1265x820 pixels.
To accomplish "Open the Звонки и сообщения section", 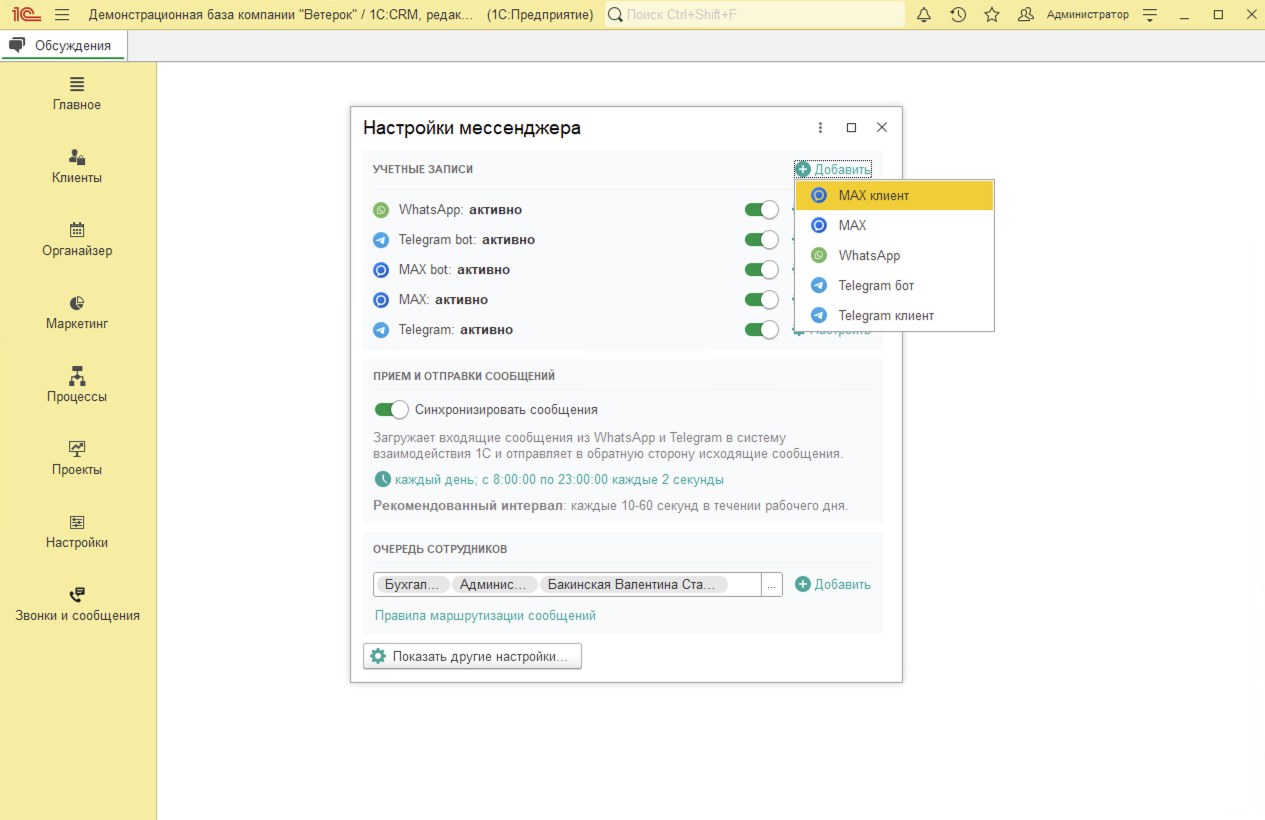I will click(x=77, y=604).
